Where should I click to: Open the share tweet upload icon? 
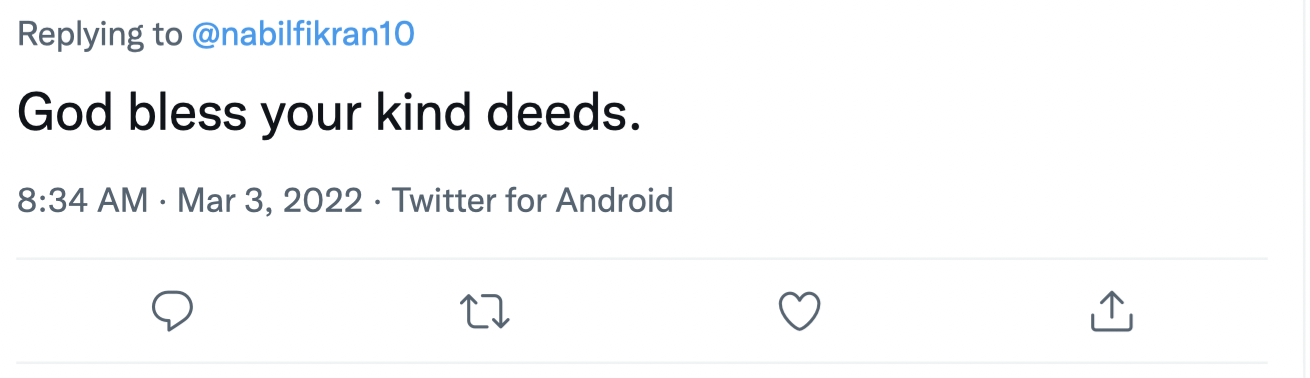click(x=1111, y=312)
